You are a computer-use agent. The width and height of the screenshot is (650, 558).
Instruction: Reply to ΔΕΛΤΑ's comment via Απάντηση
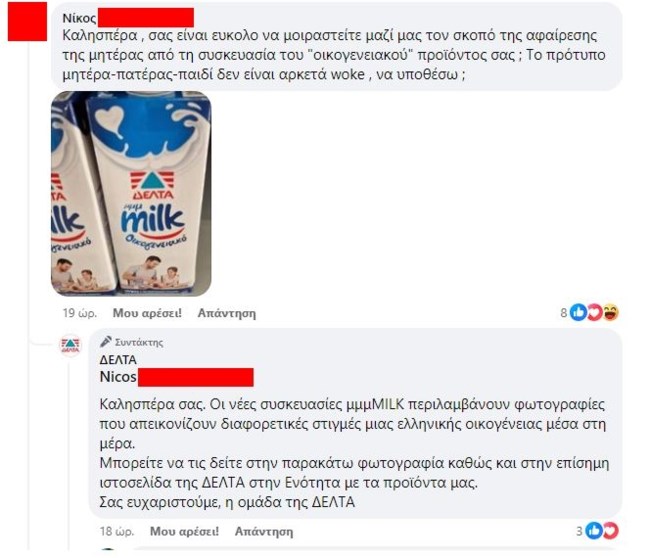tap(264, 531)
